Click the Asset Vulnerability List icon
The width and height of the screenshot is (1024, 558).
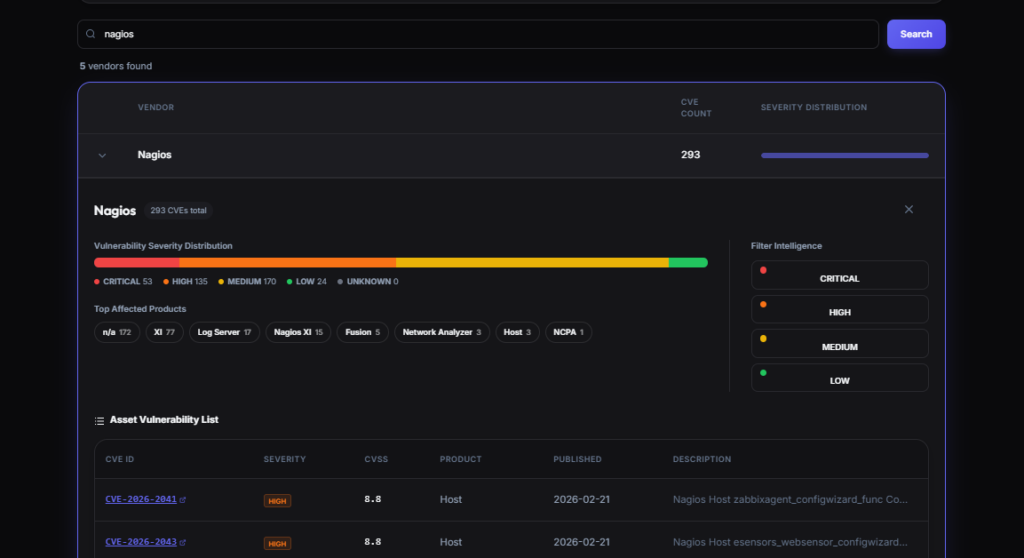[x=99, y=421]
